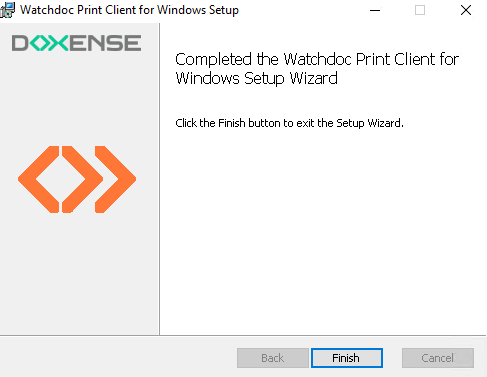Click the middle orange right-pointing chevron
This screenshot has height=377, width=487.
(x=82, y=179)
